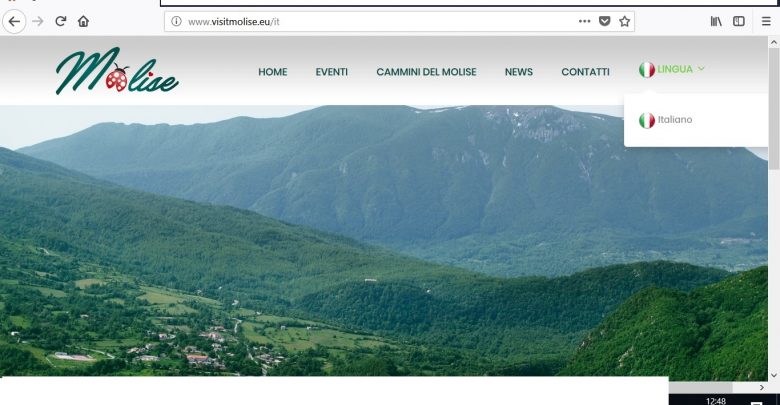Bookmark this page with the star icon
This screenshot has width=780, height=405.
(625, 21)
